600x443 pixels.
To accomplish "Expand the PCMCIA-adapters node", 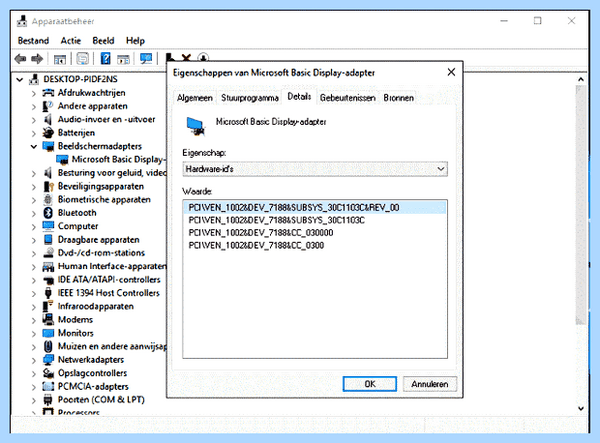I will pyautogui.click(x=34, y=387).
